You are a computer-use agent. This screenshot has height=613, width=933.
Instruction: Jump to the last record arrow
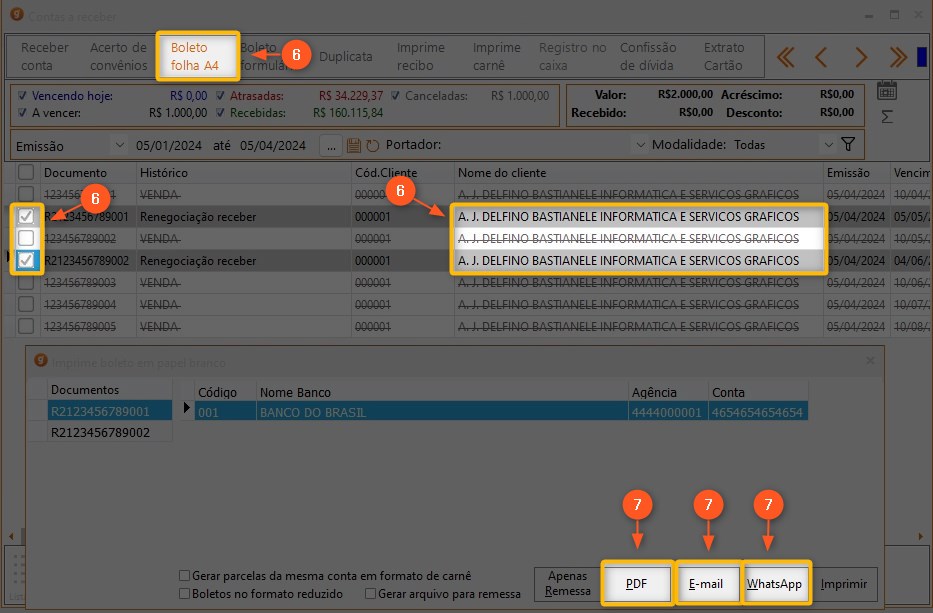pos(897,57)
